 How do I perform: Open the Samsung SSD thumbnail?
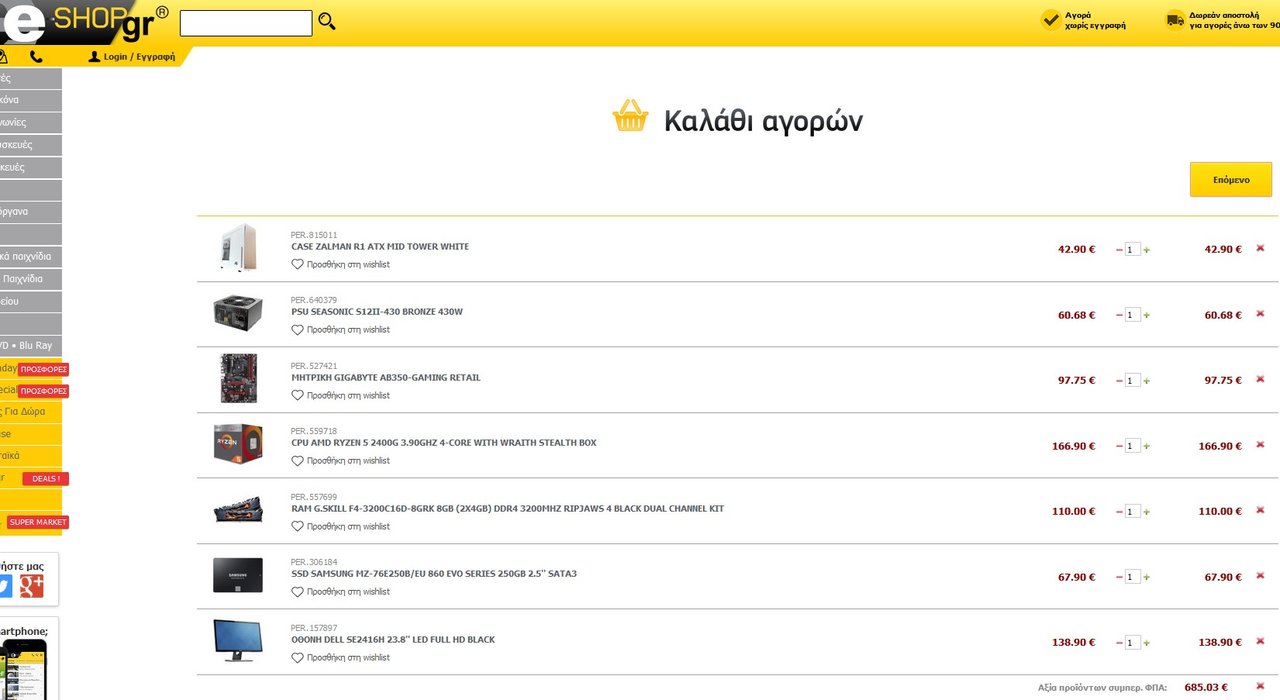point(238,575)
